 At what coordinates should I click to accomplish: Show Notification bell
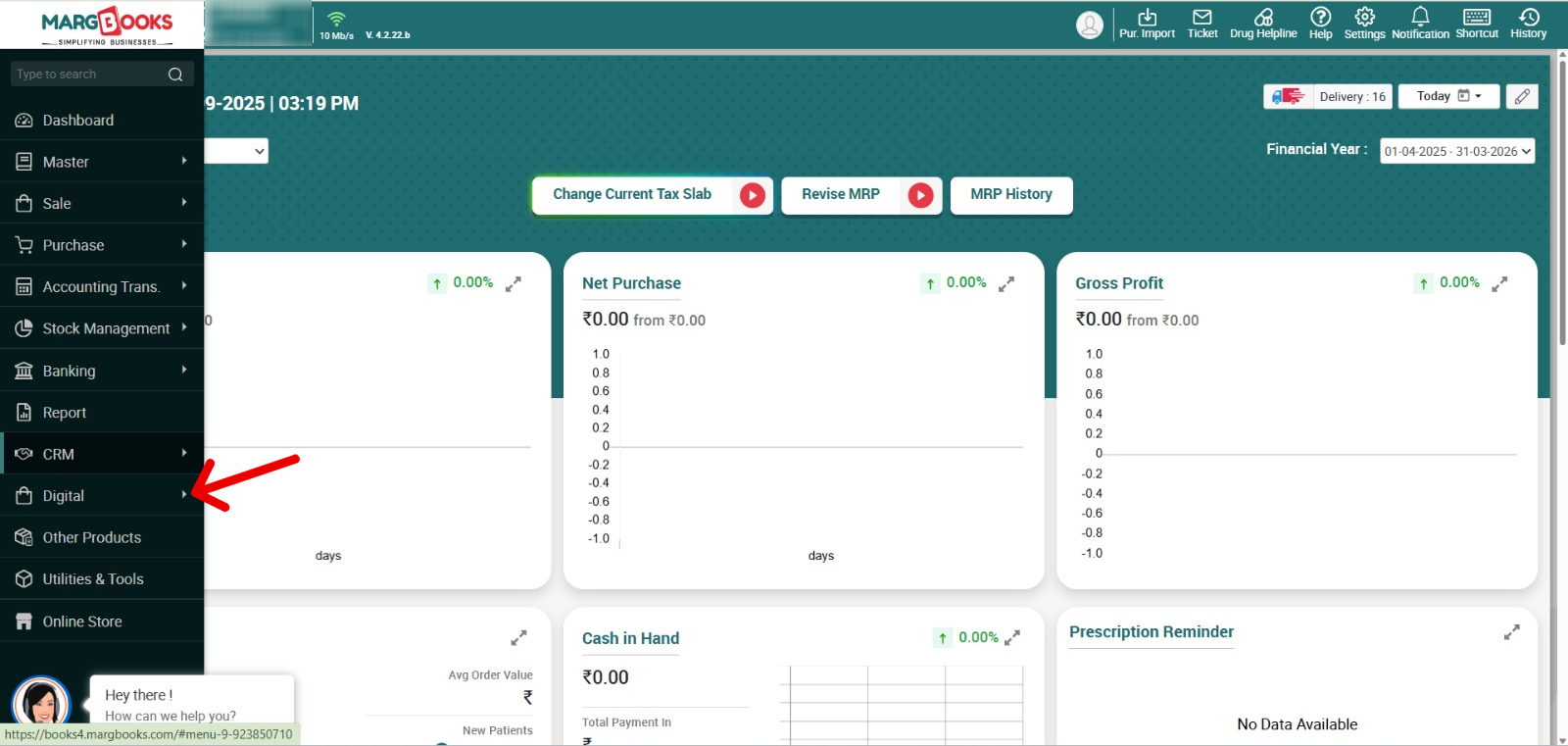1420,24
